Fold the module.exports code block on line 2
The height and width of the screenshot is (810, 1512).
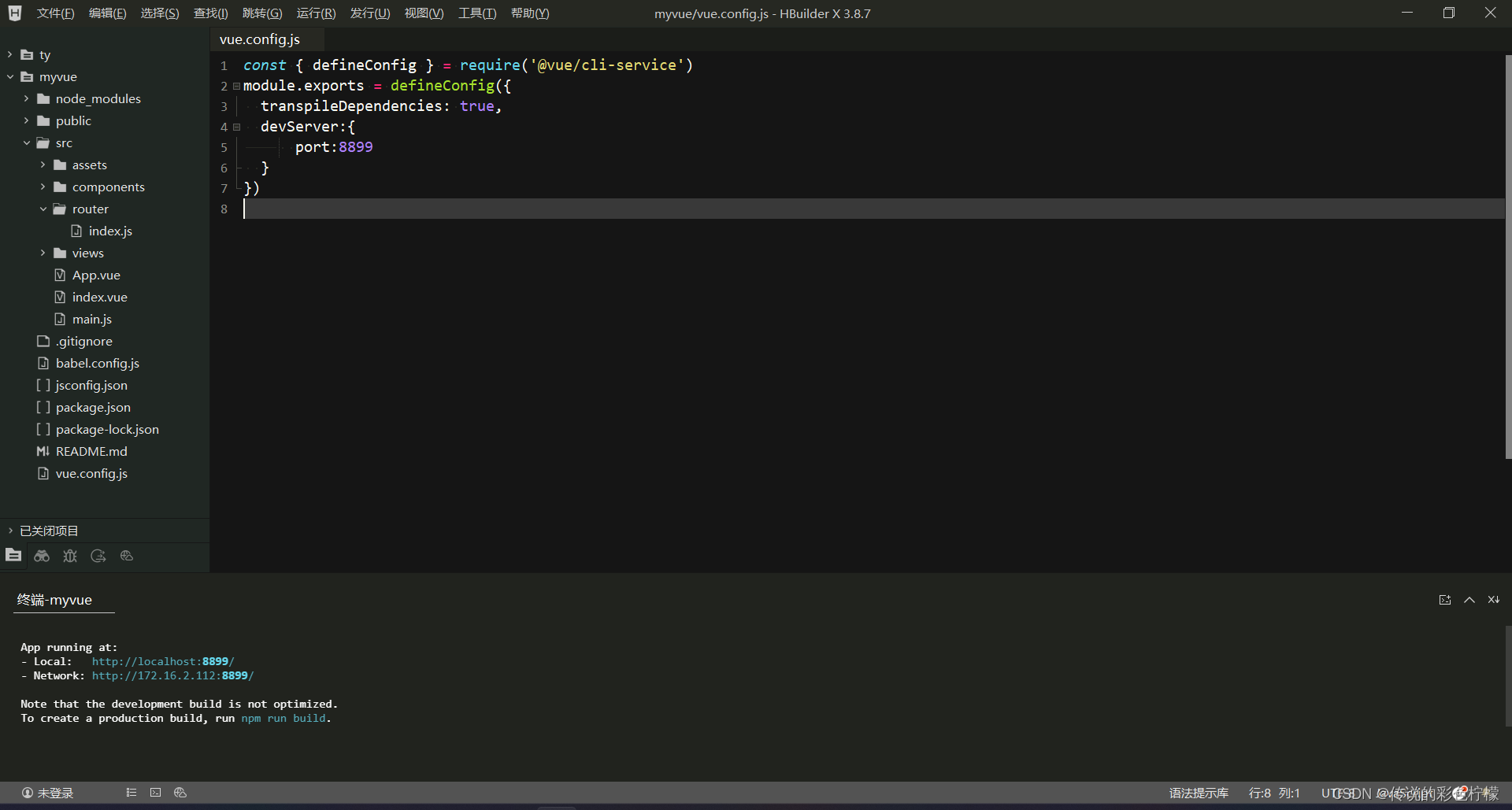pos(236,85)
